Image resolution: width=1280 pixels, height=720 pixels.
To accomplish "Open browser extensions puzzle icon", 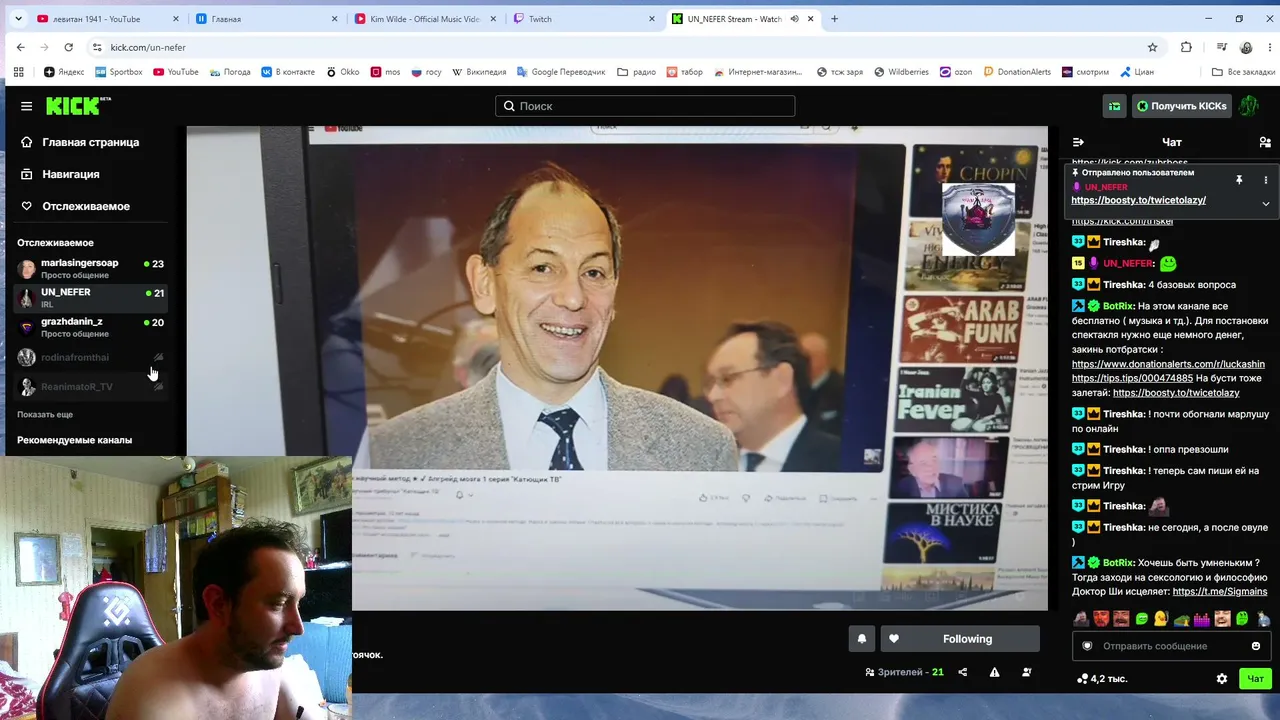I will pos(1186,47).
